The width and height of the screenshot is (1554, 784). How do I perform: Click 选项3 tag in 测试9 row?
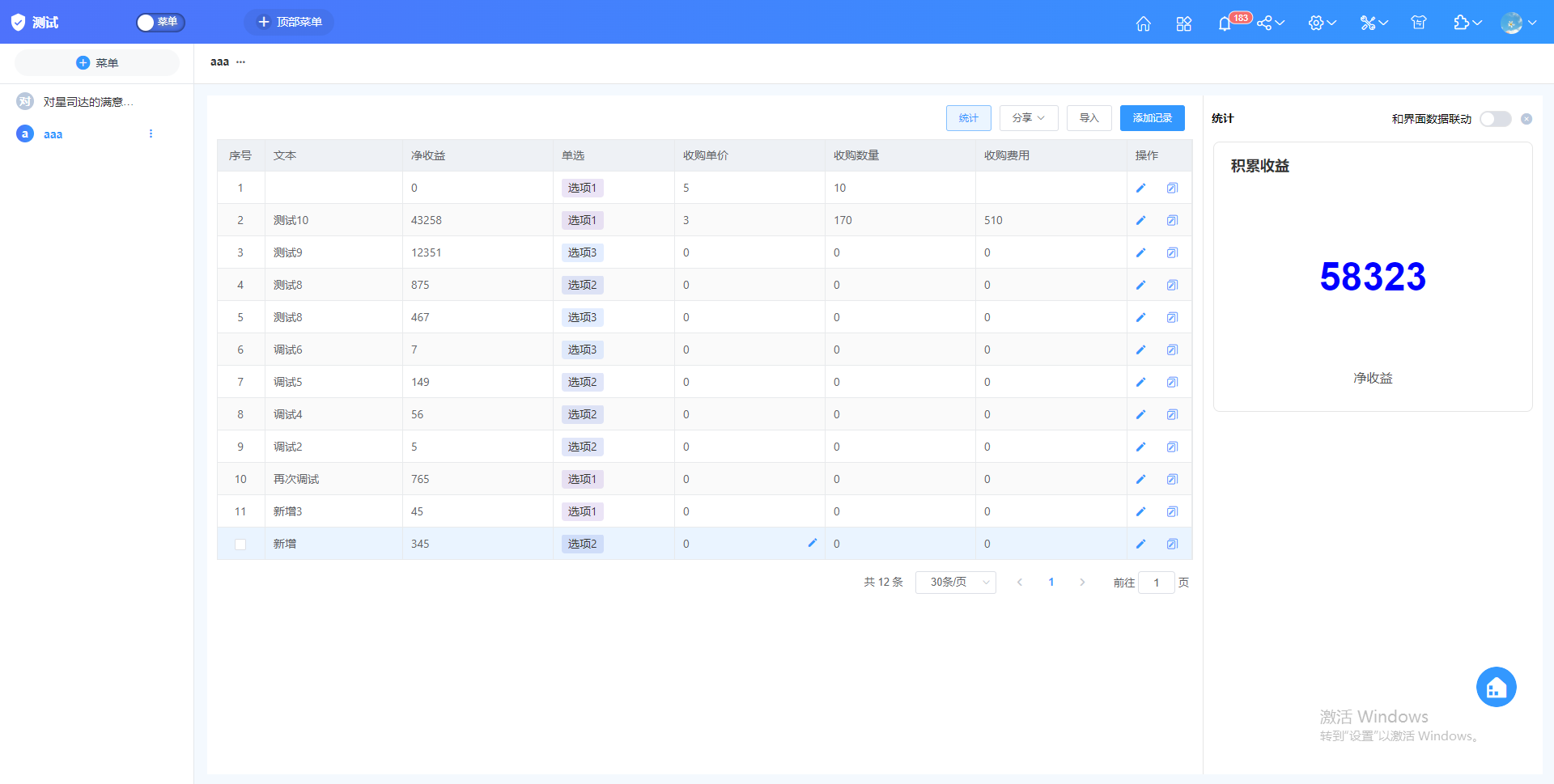point(582,252)
